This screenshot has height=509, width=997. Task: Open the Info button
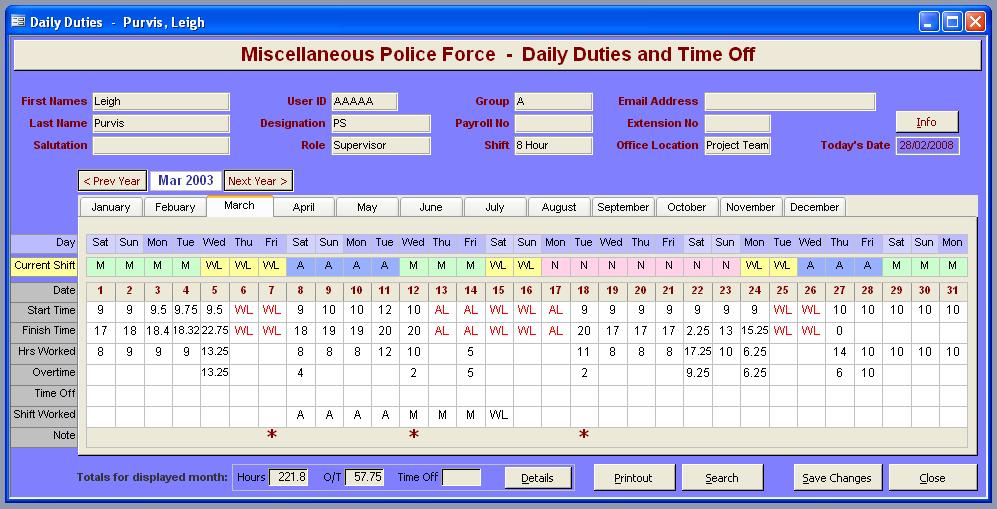926,122
